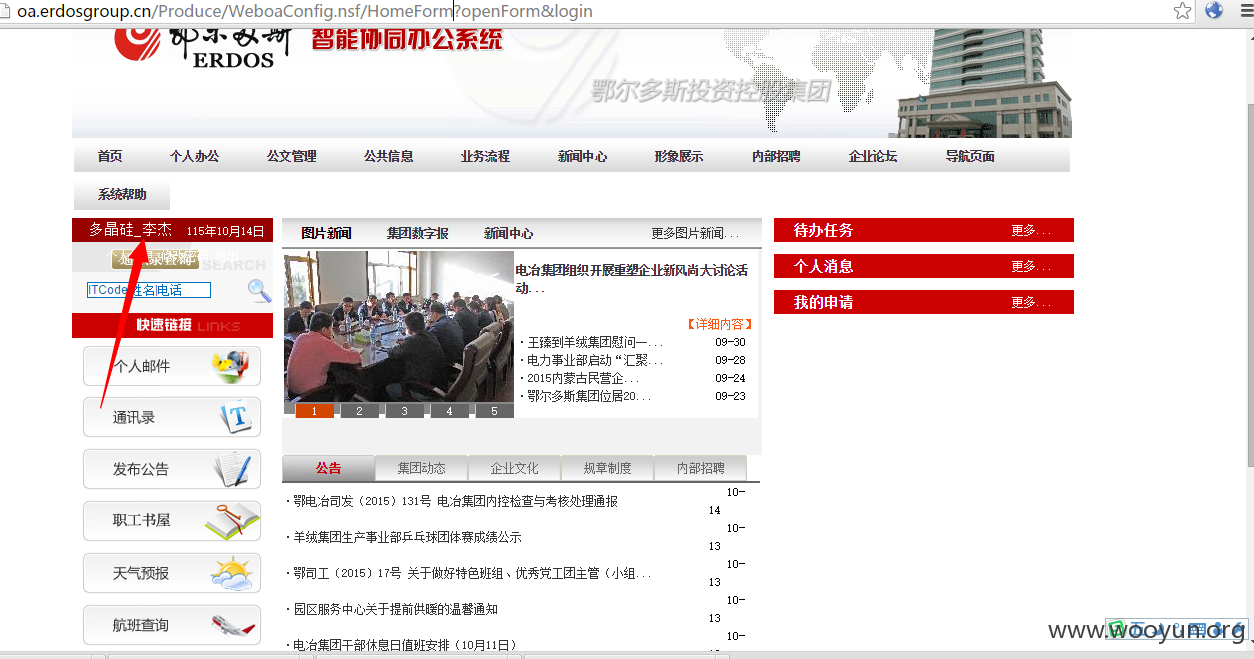Open 个人邮件 personal mail quick link
1254x659 pixels.
[172, 366]
